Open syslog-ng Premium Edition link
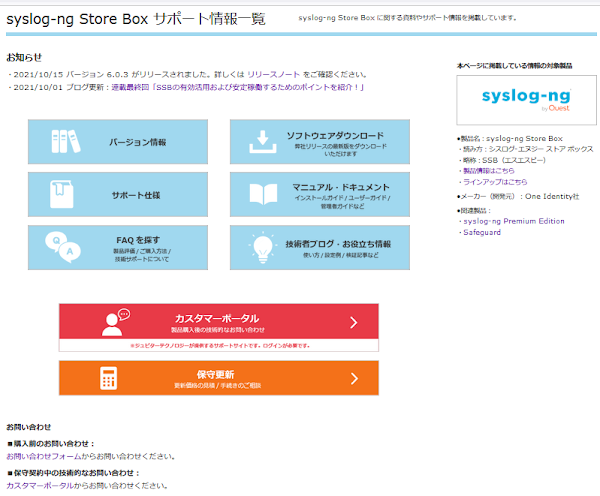The width and height of the screenshot is (600, 496). click(514, 221)
